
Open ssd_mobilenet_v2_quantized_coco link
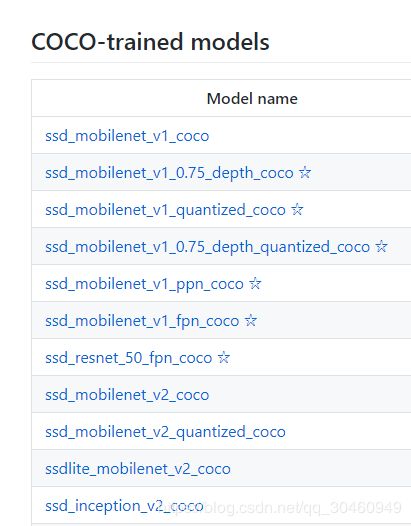(x=165, y=432)
